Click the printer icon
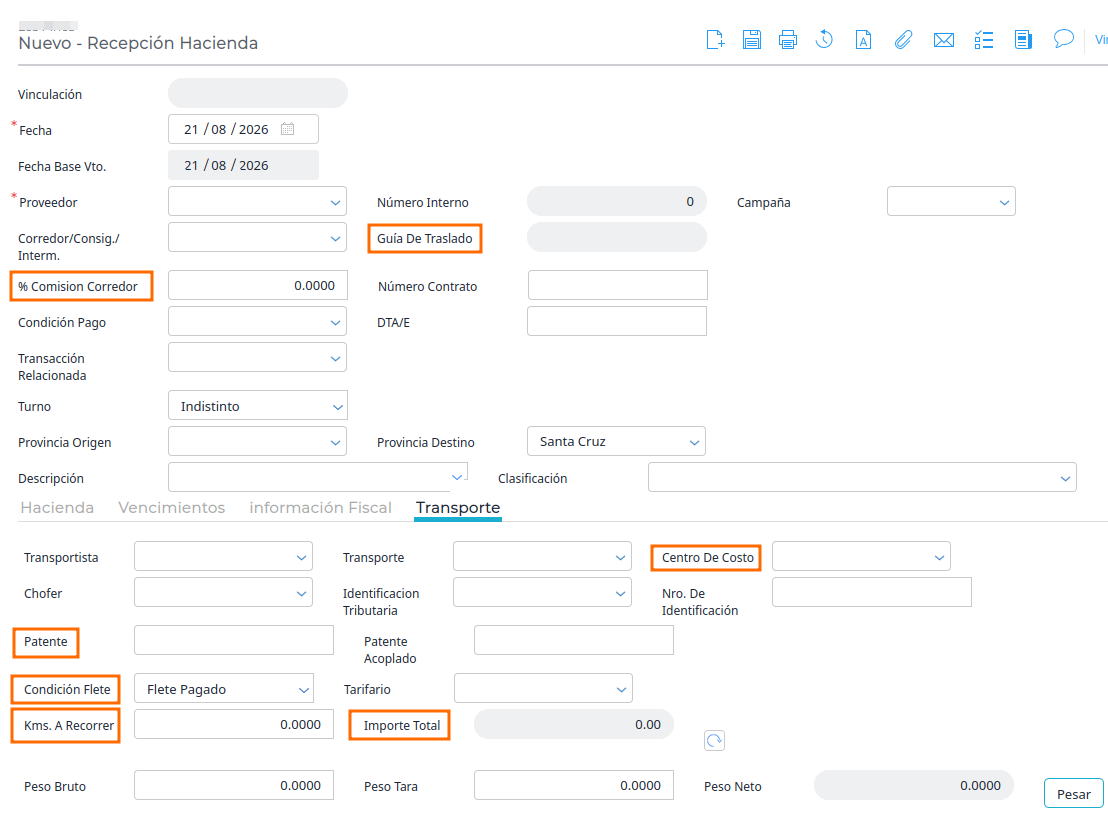Viewport: 1108px width, 819px height. tap(788, 40)
